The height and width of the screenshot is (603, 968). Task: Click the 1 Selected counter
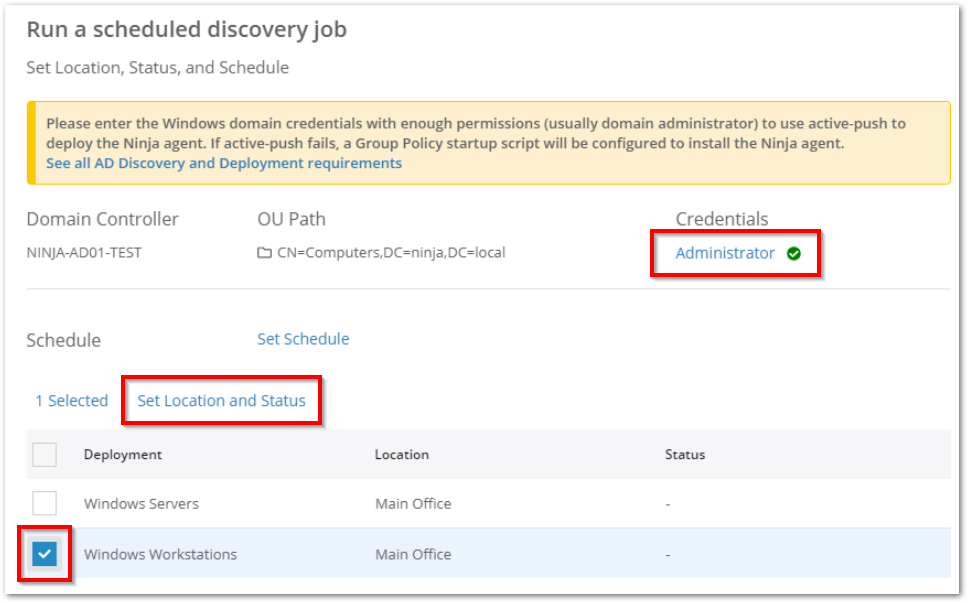pyautogui.click(x=71, y=400)
